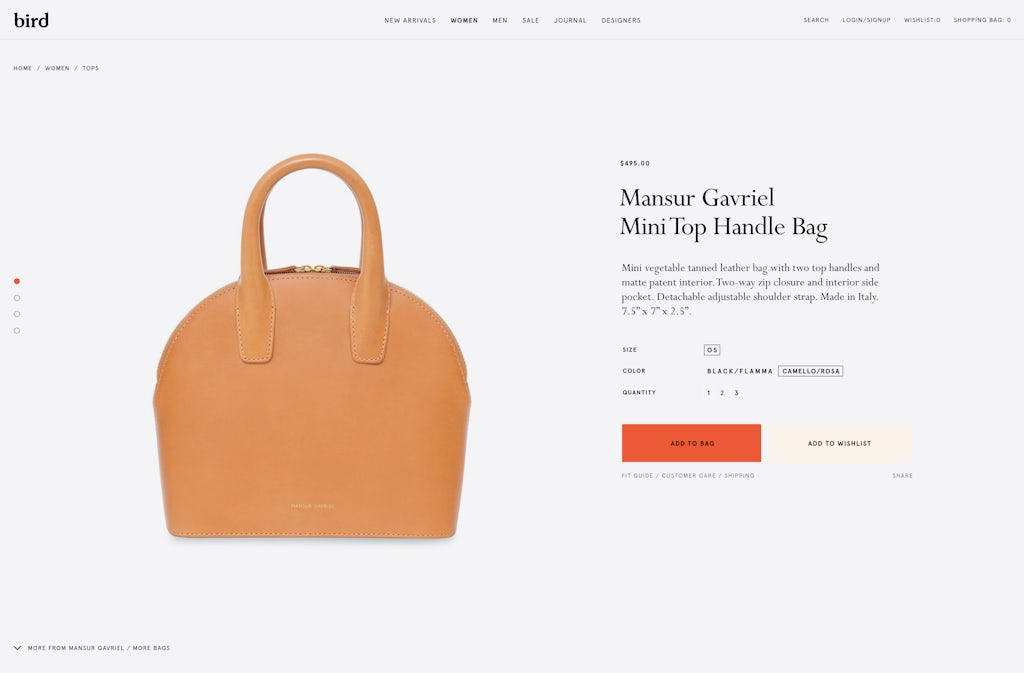The image size is (1024, 673).
Task: Select the first image slide dot
Action: point(17,281)
